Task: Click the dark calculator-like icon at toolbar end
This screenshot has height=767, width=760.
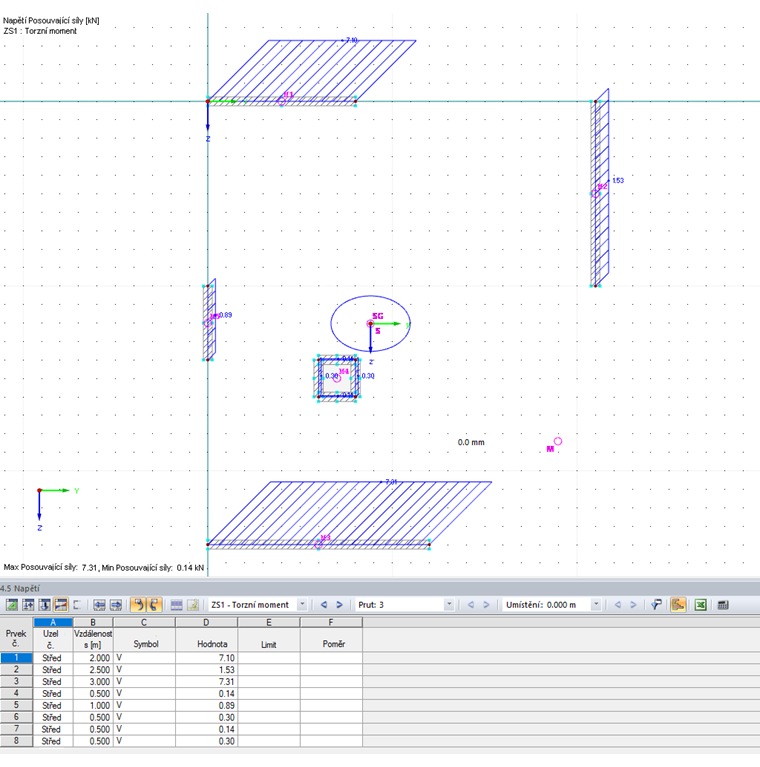Action: coord(723,605)
